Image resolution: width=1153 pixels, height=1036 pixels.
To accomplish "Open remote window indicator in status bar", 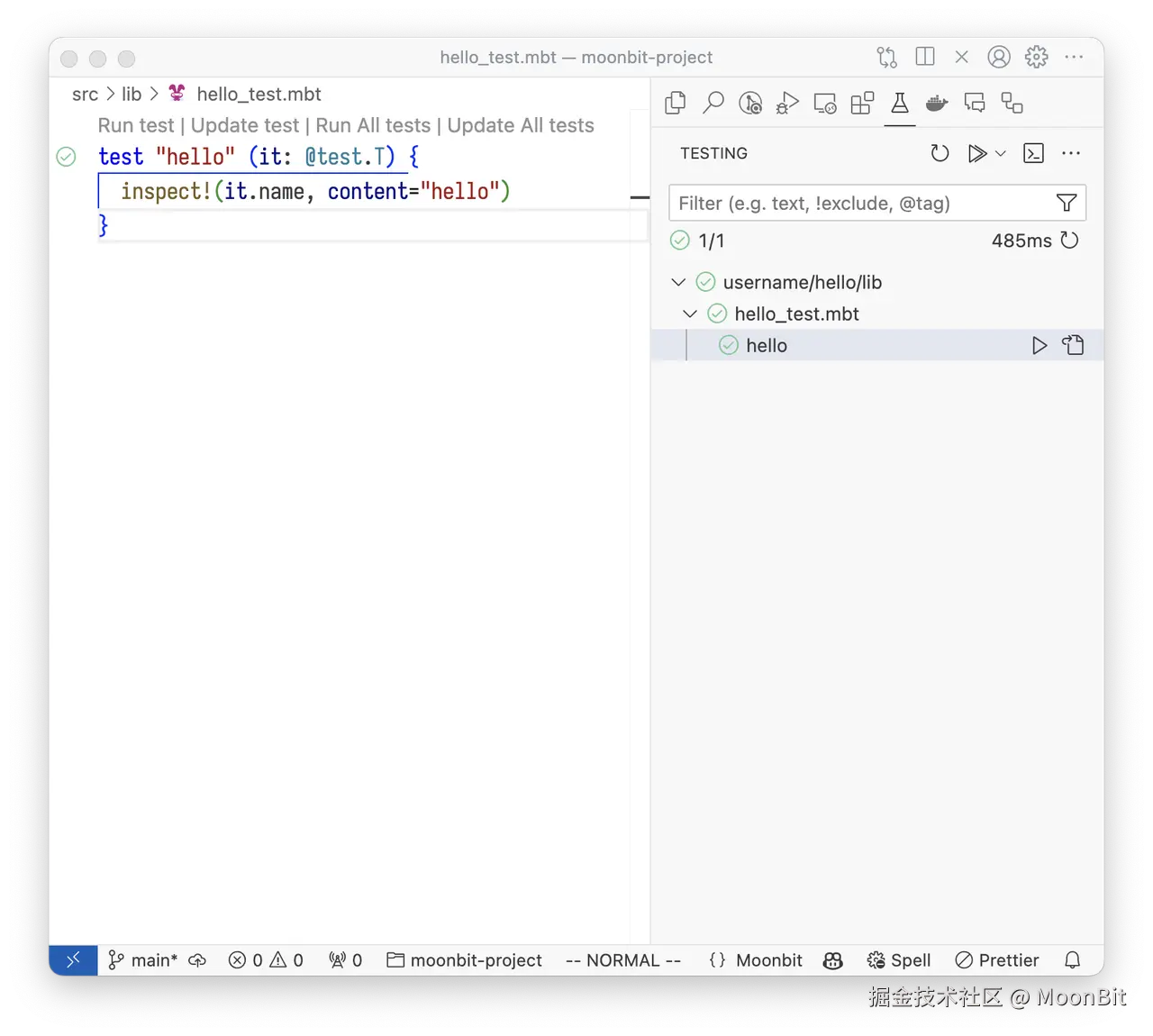I will click(73, 960).
